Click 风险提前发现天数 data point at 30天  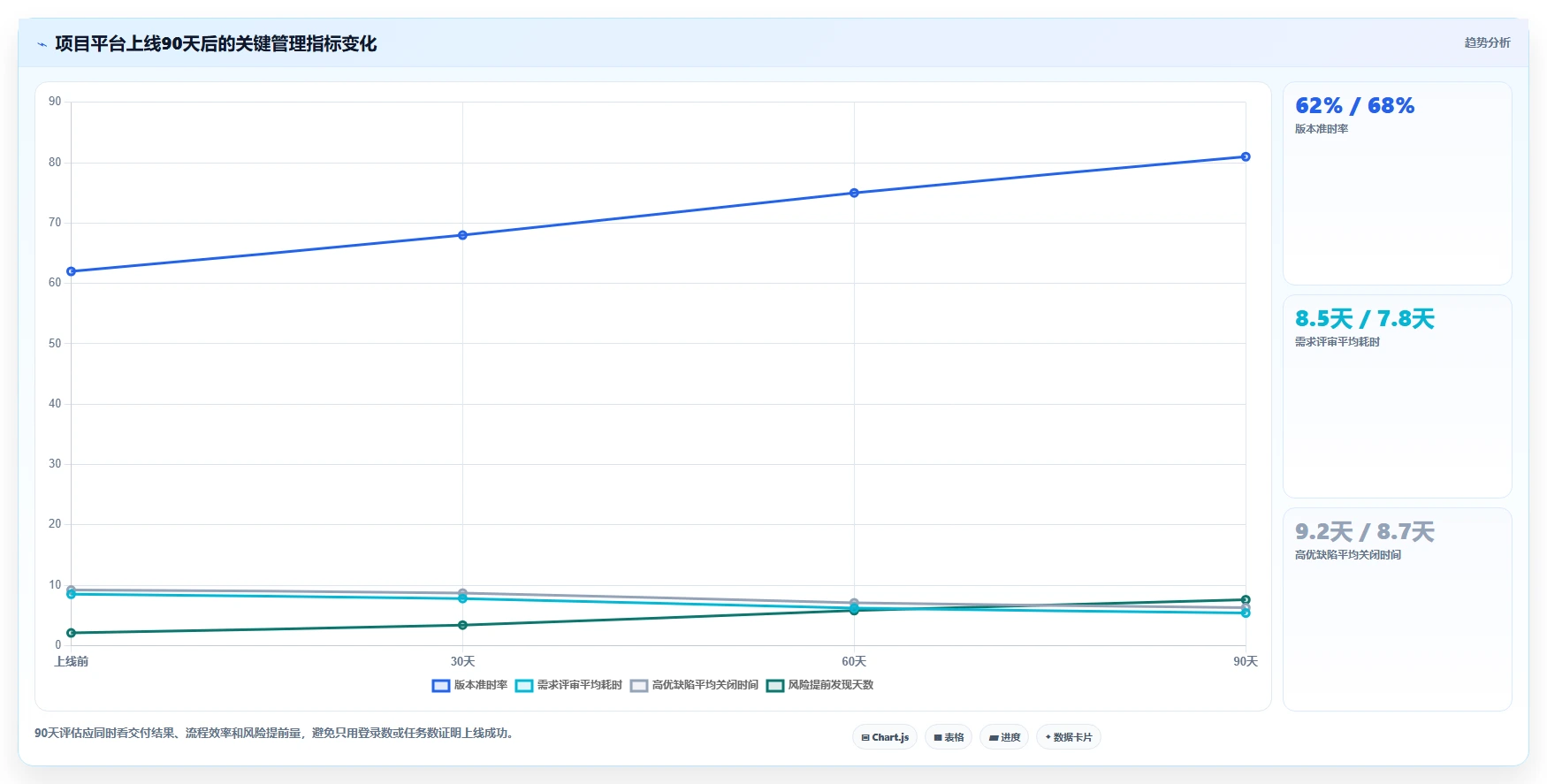[462, 625]
